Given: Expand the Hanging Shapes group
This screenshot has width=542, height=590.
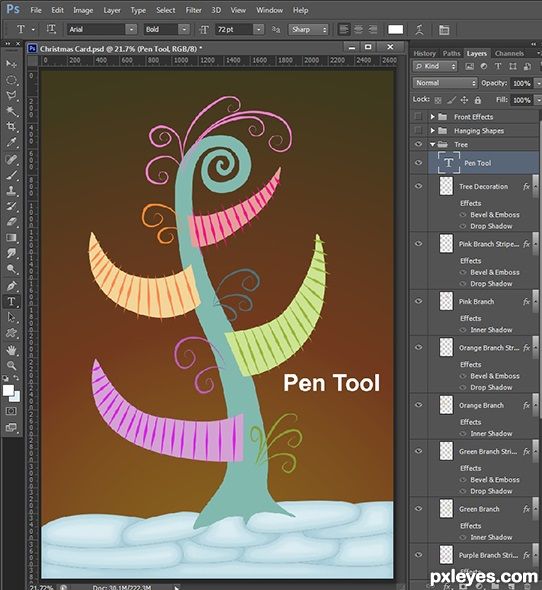Looking at the screenshot, I should (x=432, y=131).
